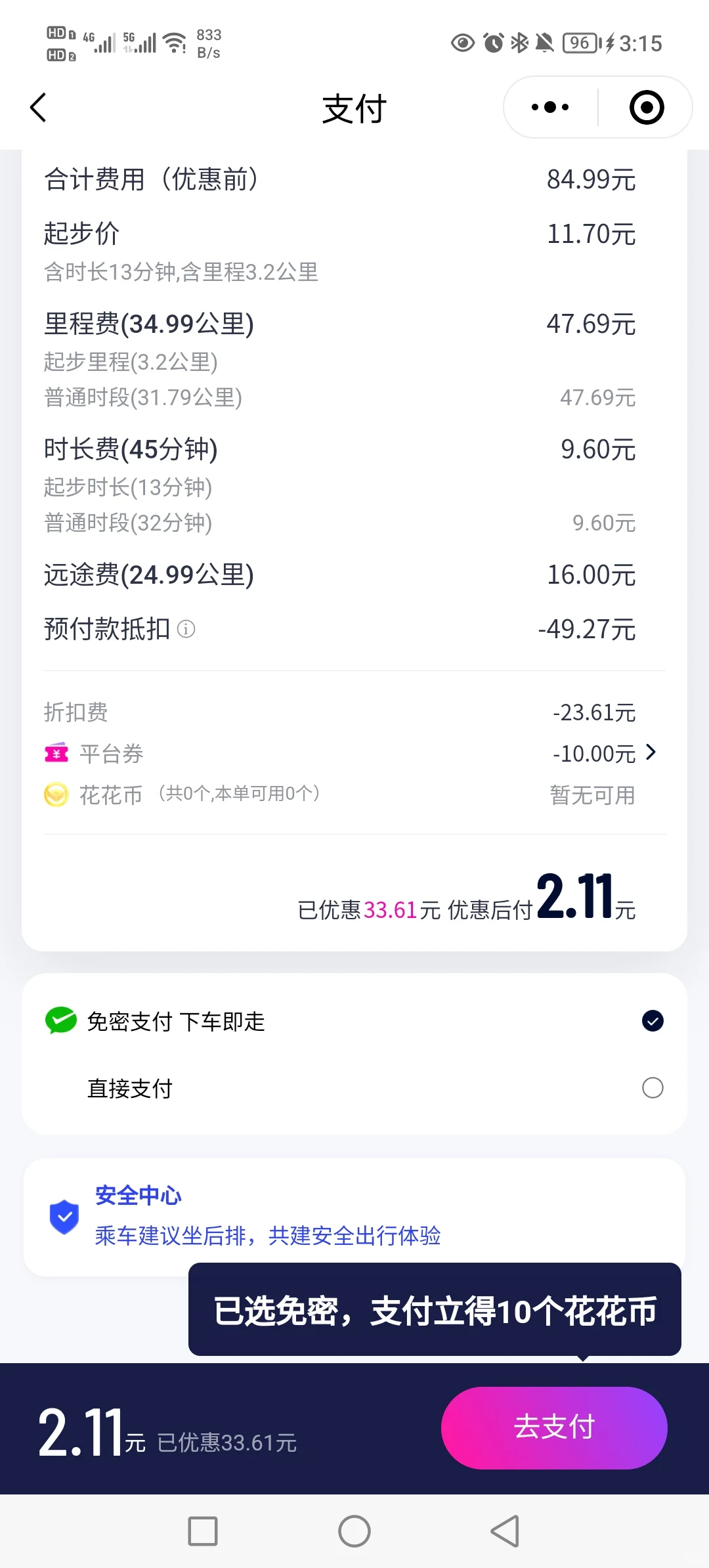This screenshot has width=709, height=1568.
Task: Tap the green WeChat pay icon
Action: pos(61,1021)
